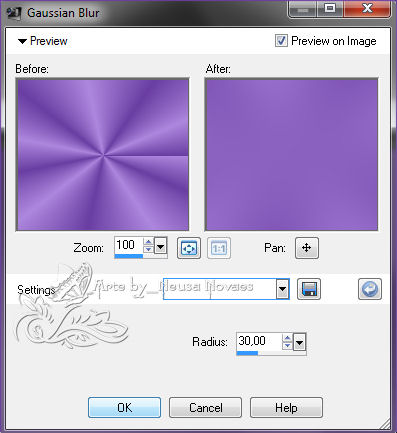Click the Save preset floppy disk icon
Image resolution: width=397 pixels, height=433 pixels.
(309, 289)
